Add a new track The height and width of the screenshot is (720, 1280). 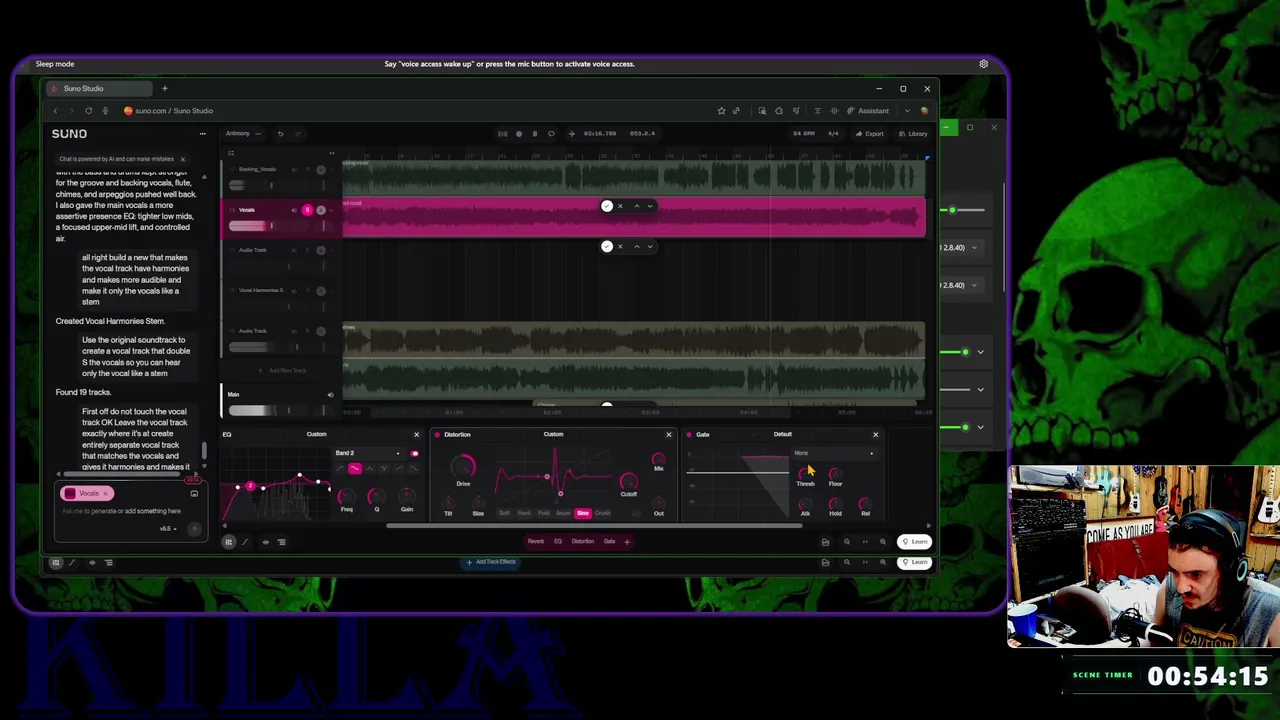[283, 370]
